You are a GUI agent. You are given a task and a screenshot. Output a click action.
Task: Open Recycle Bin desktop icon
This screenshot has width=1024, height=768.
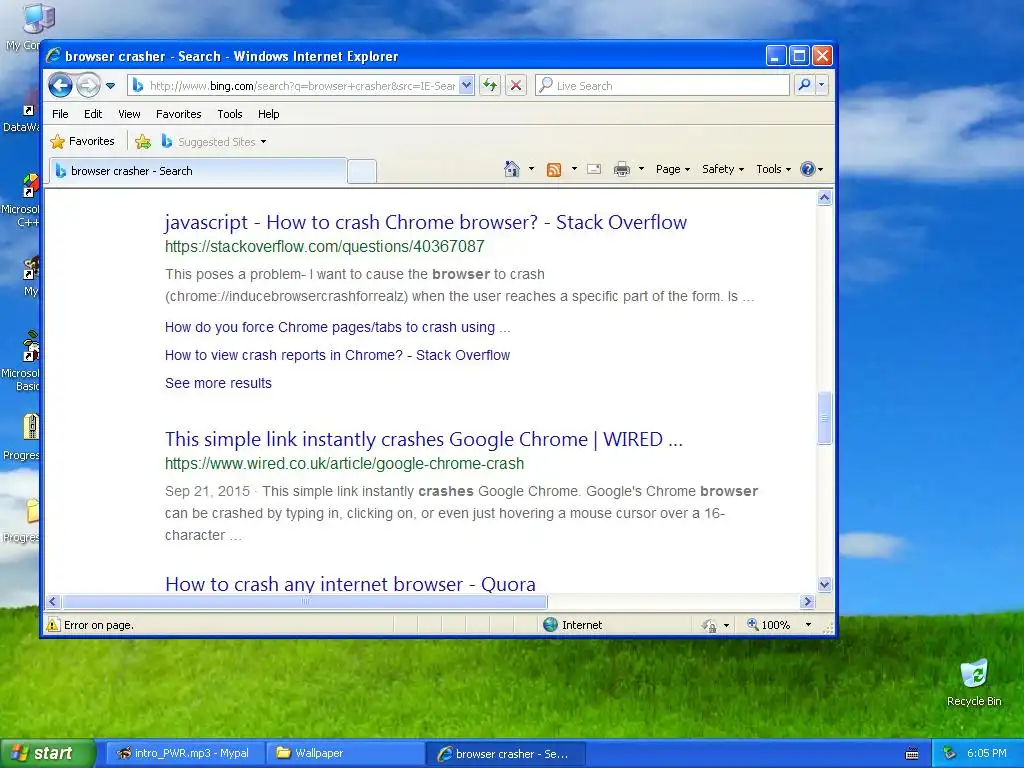(974, 682)
